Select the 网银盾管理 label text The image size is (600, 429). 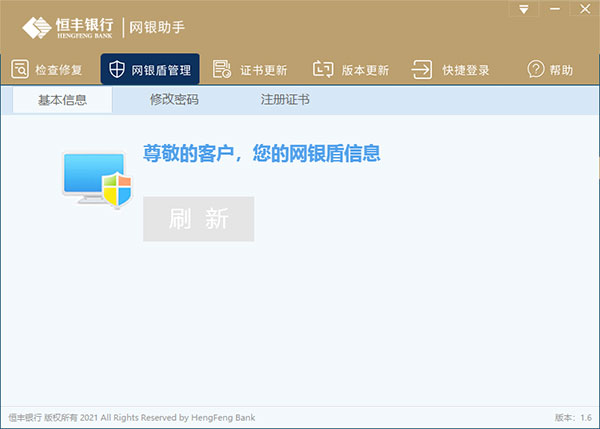coord(161,70)
